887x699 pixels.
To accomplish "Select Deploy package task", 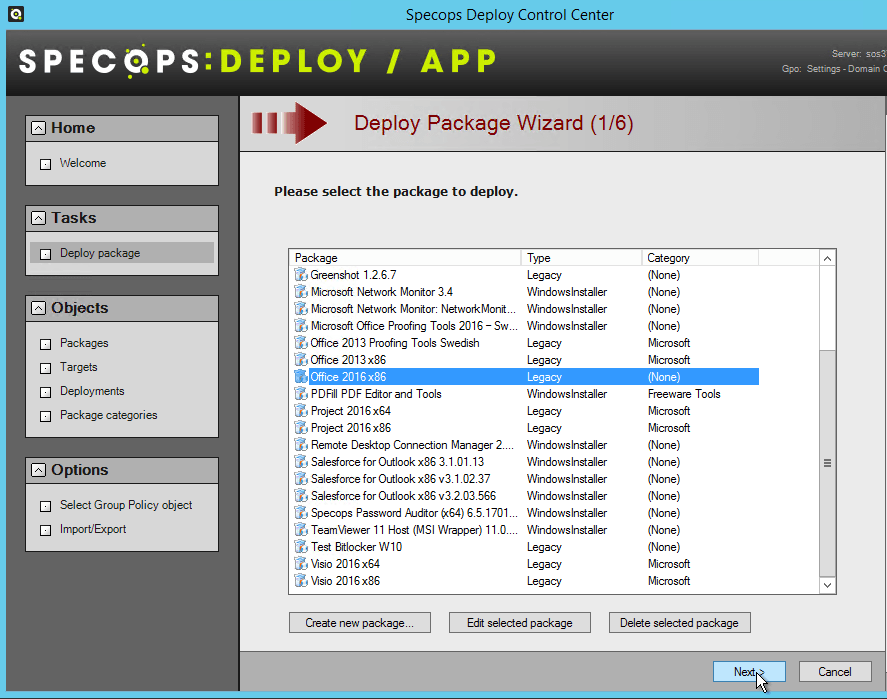I will 122,253.
